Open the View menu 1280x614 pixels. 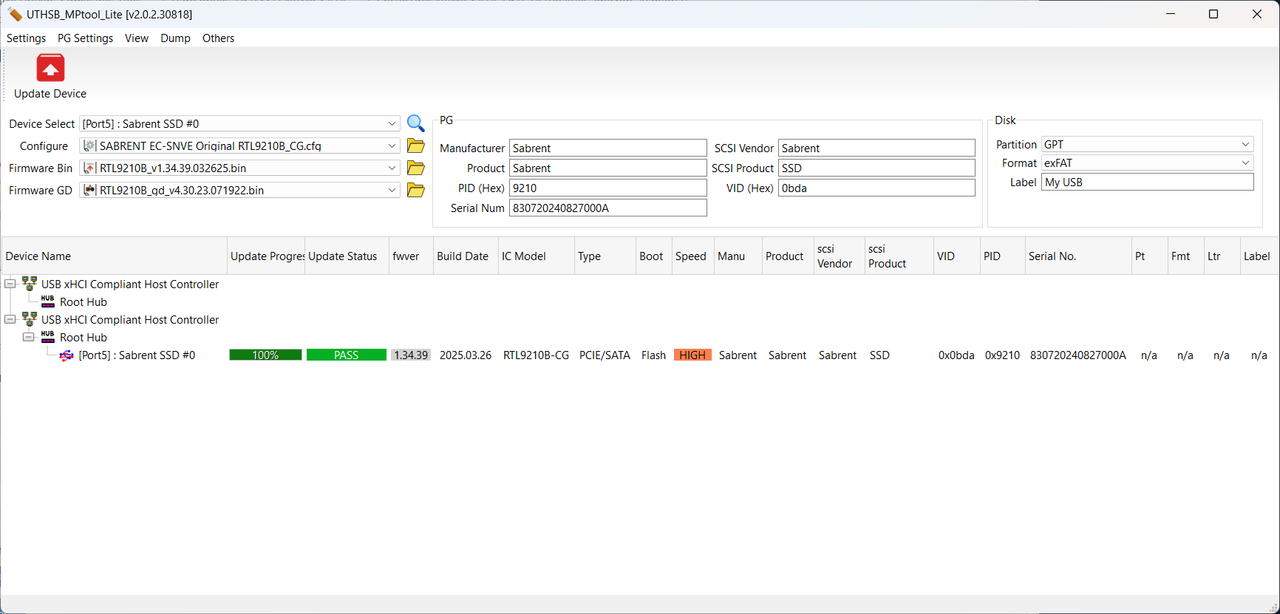(137, 38)
